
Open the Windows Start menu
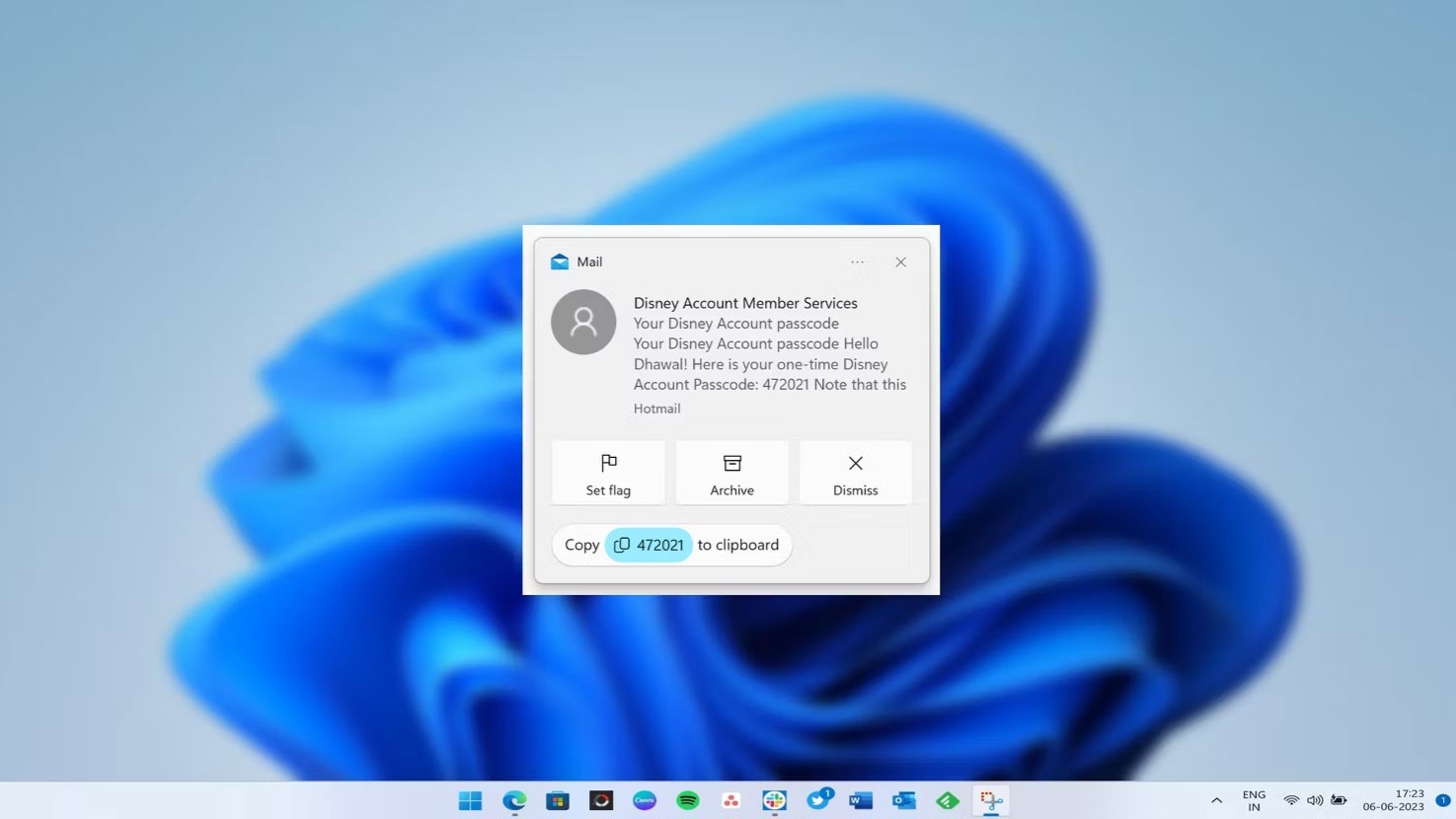471,800
